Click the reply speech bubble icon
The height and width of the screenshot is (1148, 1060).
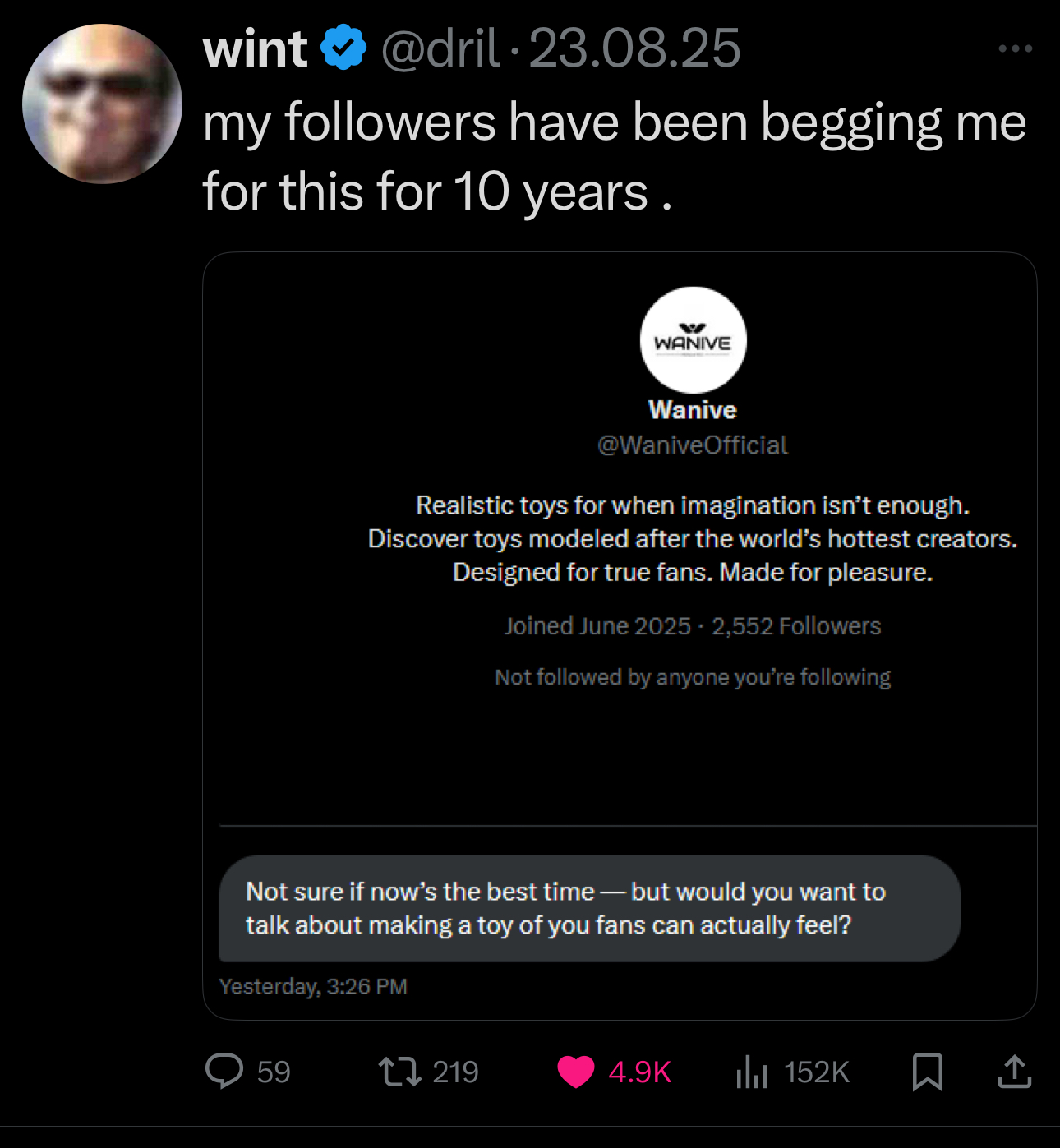[224, 1072]
